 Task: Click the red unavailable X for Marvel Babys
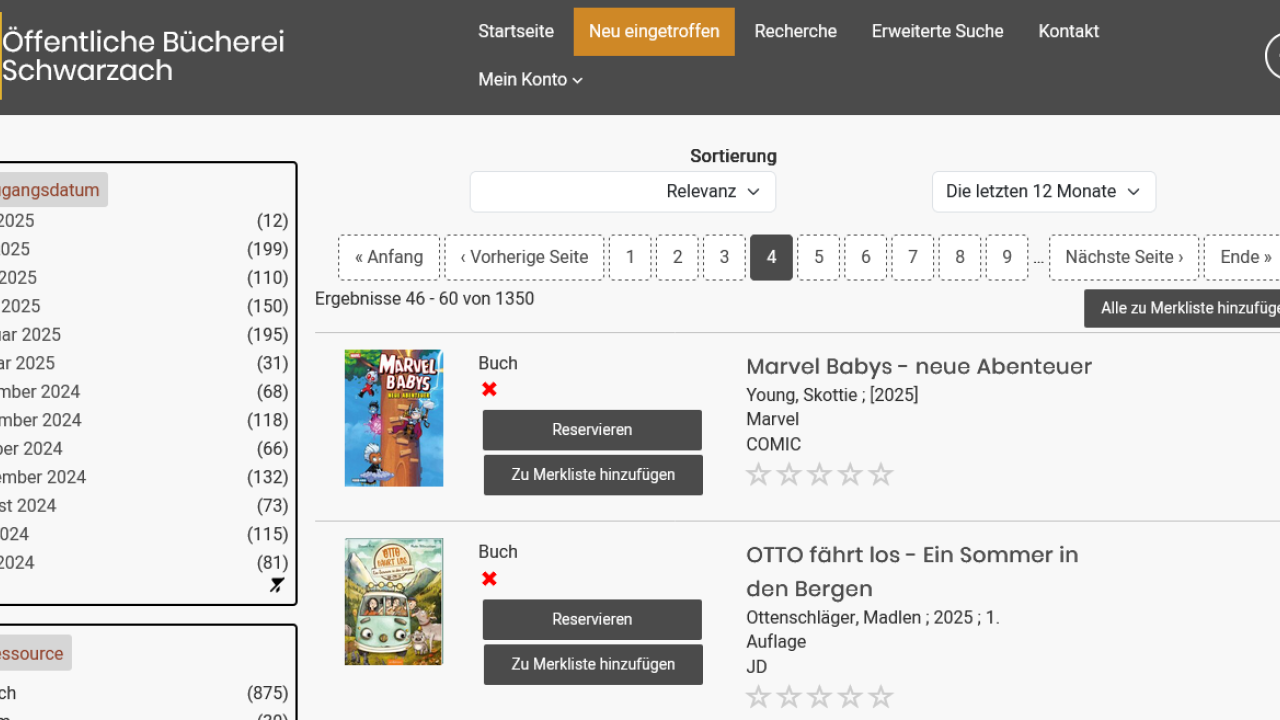coord(489,389)
